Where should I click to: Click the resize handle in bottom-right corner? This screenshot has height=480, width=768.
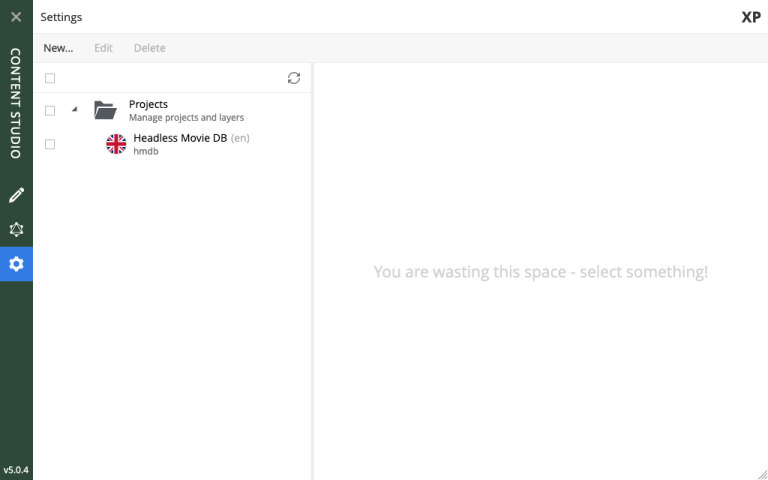coord(761,473)
